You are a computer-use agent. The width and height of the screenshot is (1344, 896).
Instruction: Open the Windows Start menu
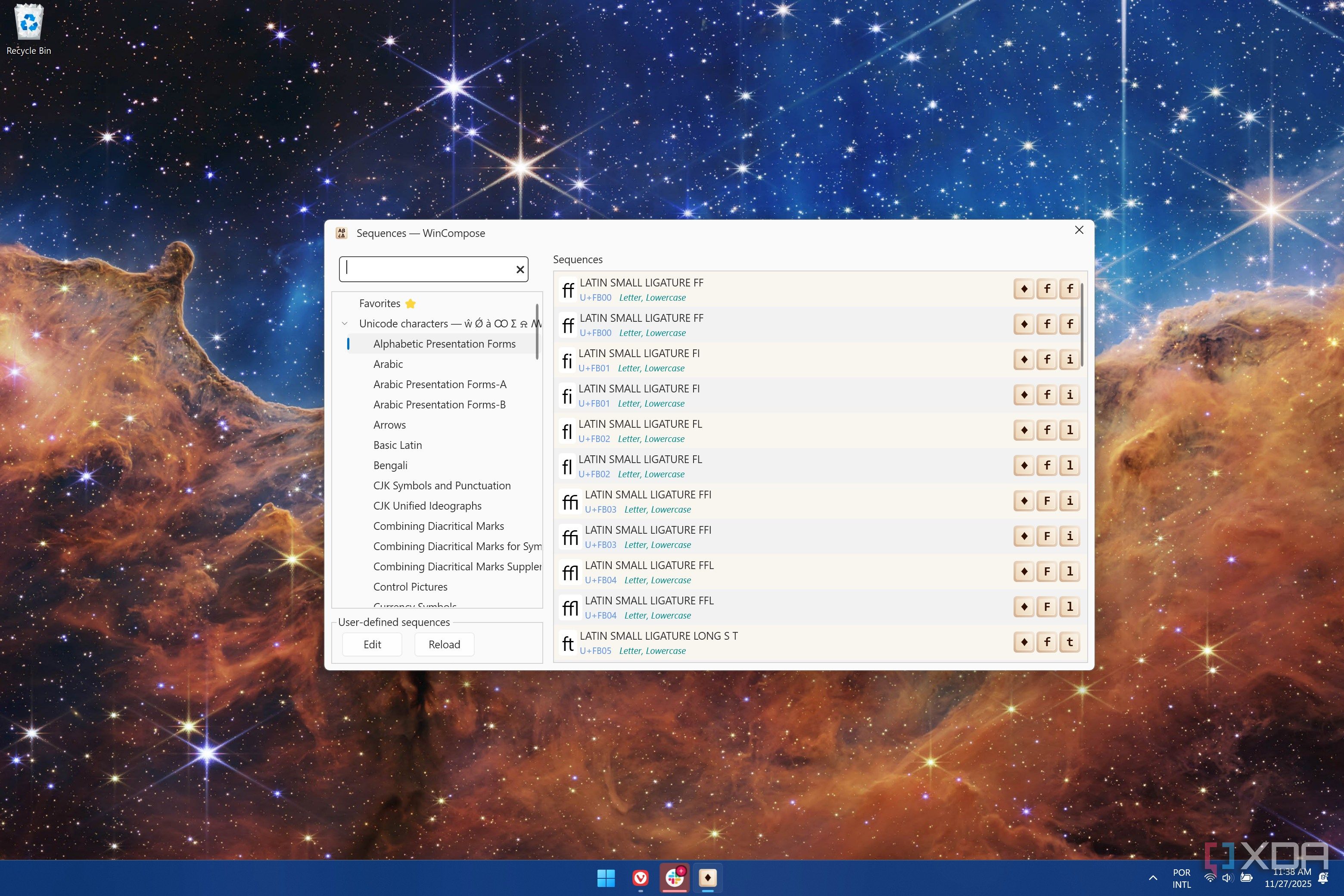tap(606, 878)
